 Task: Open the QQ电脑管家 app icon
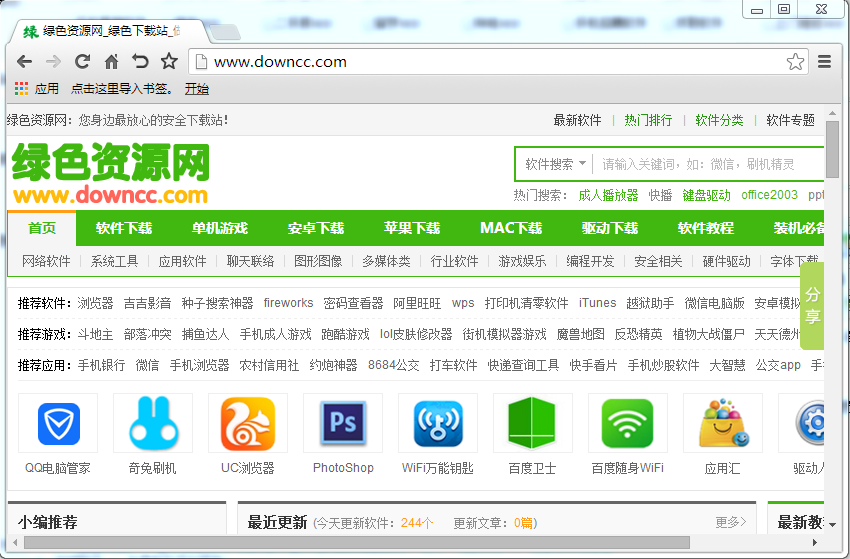pyautogui.click(x=58, y=424)
